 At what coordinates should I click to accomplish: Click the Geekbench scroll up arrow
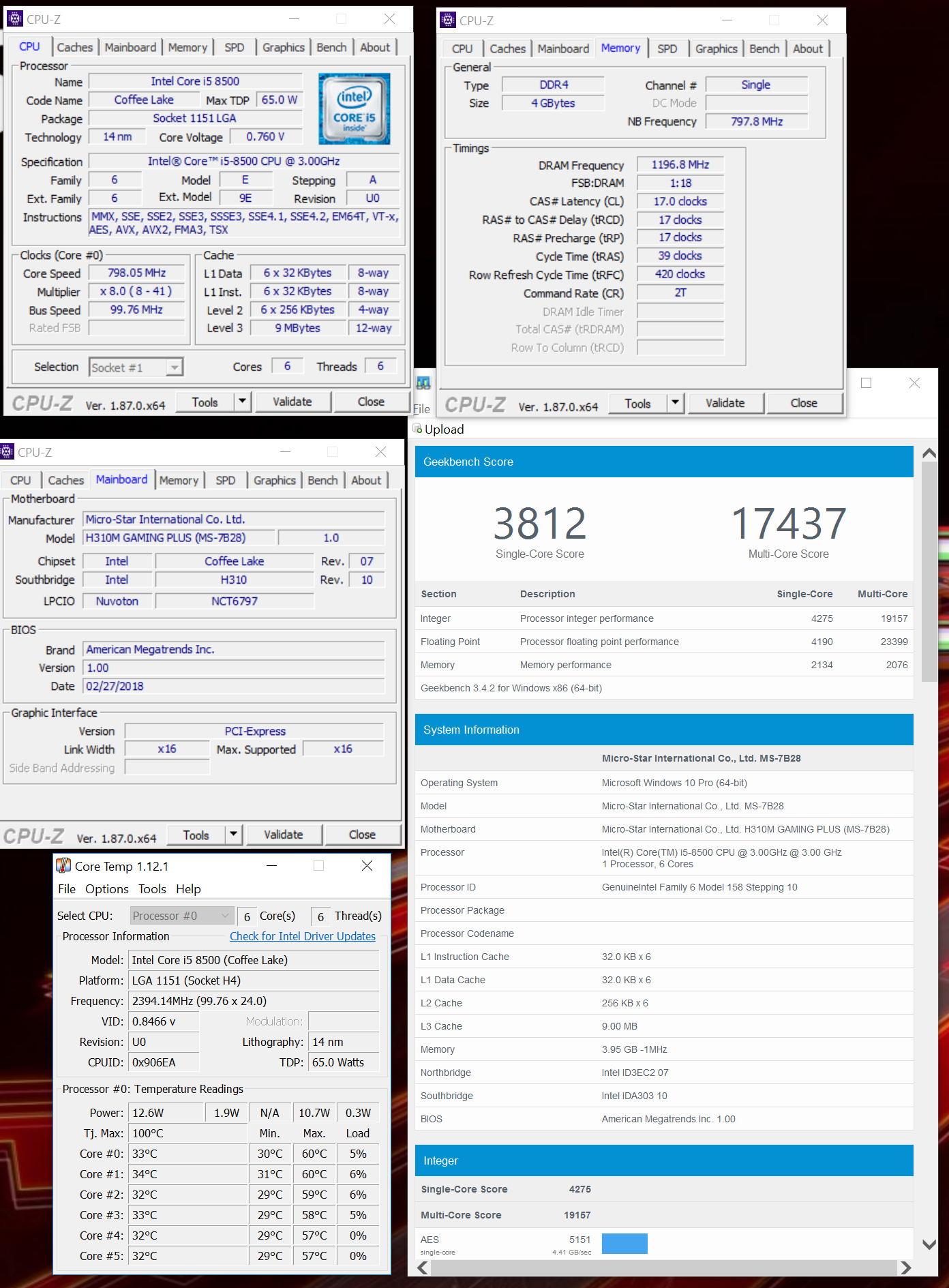(x=929, y=453)
